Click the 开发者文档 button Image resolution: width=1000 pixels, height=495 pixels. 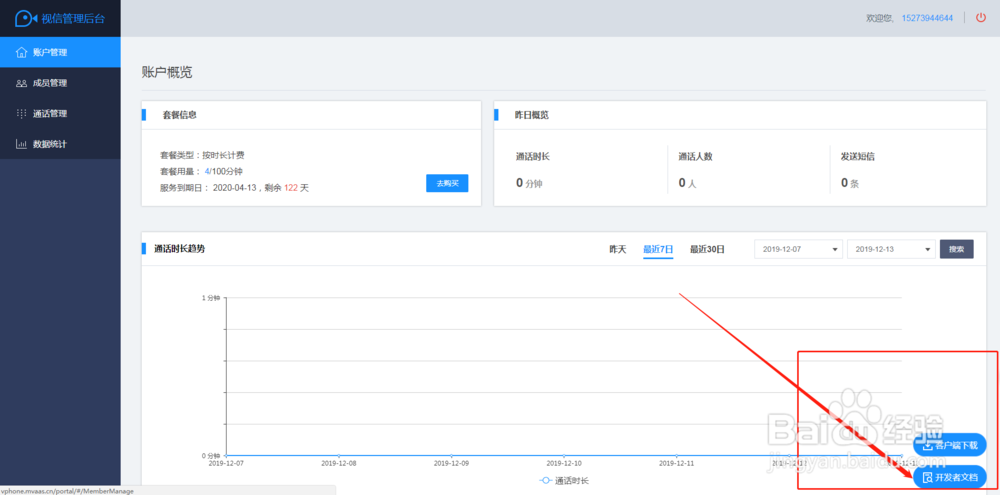(x=950, y=477)
